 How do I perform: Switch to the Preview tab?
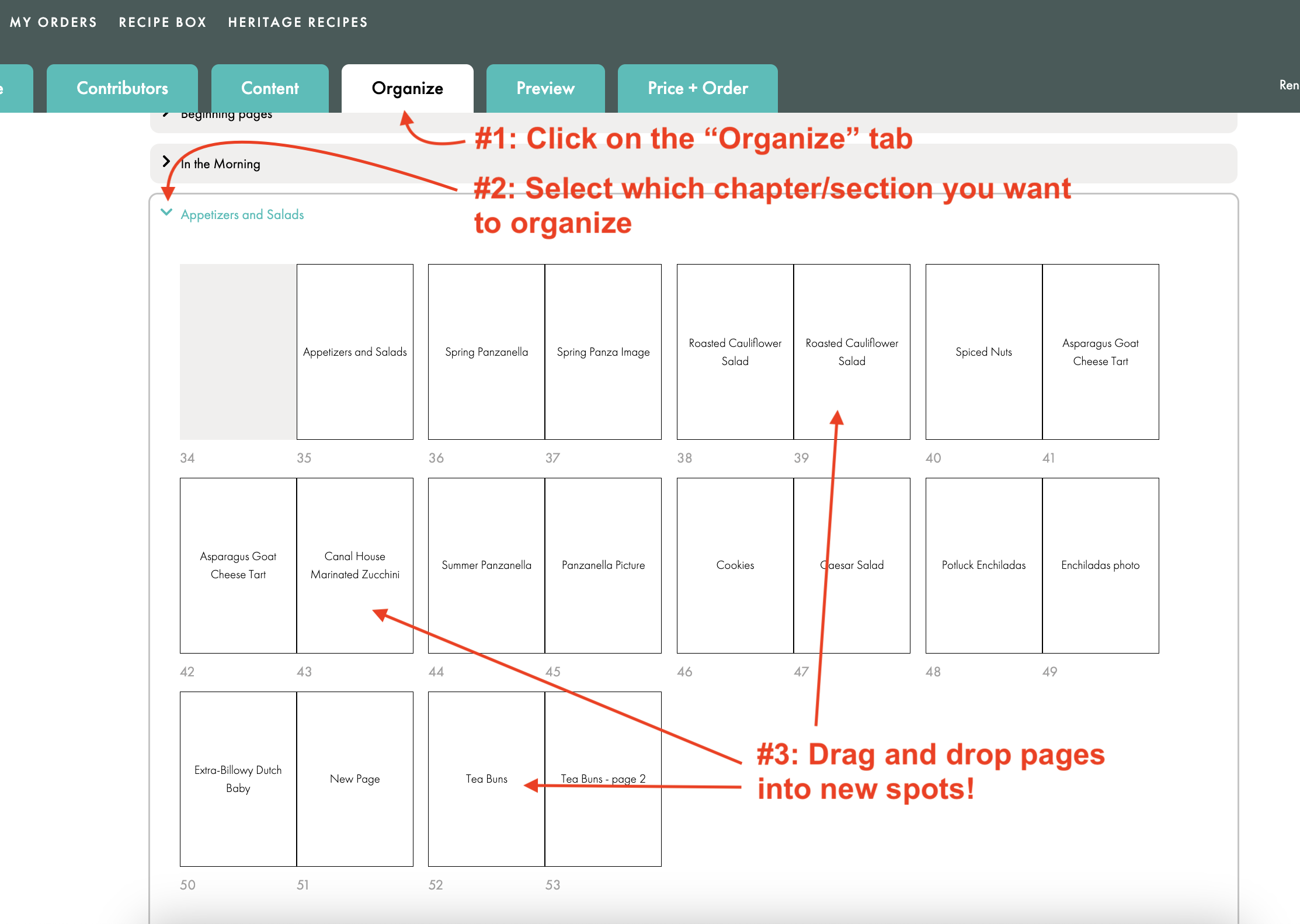coord(544,88)
